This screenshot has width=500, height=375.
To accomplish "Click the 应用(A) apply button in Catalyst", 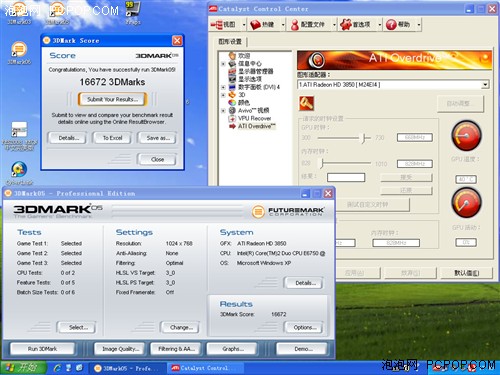I will [358, 273].
